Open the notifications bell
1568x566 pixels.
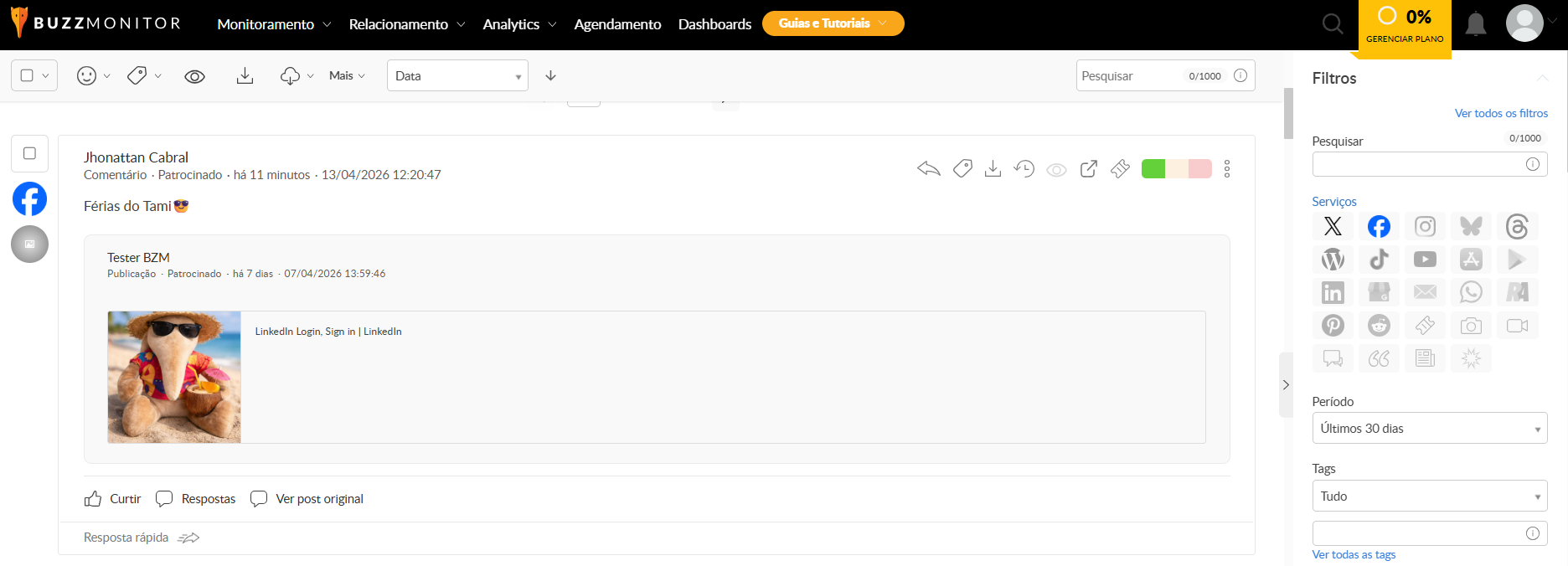[1476, 24]
